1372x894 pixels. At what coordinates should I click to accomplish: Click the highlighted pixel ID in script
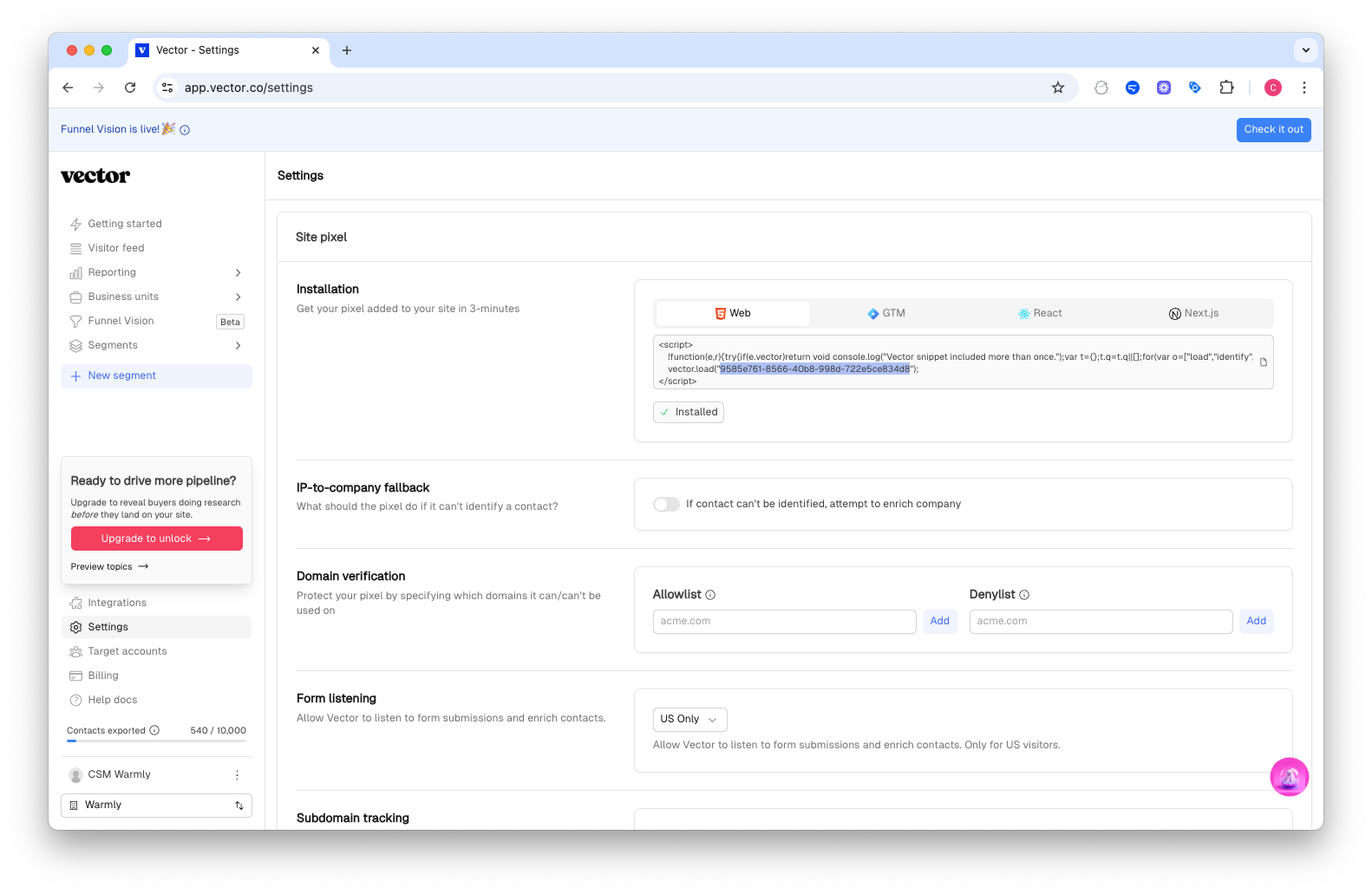pyautogui.click(x=814, y=369)
